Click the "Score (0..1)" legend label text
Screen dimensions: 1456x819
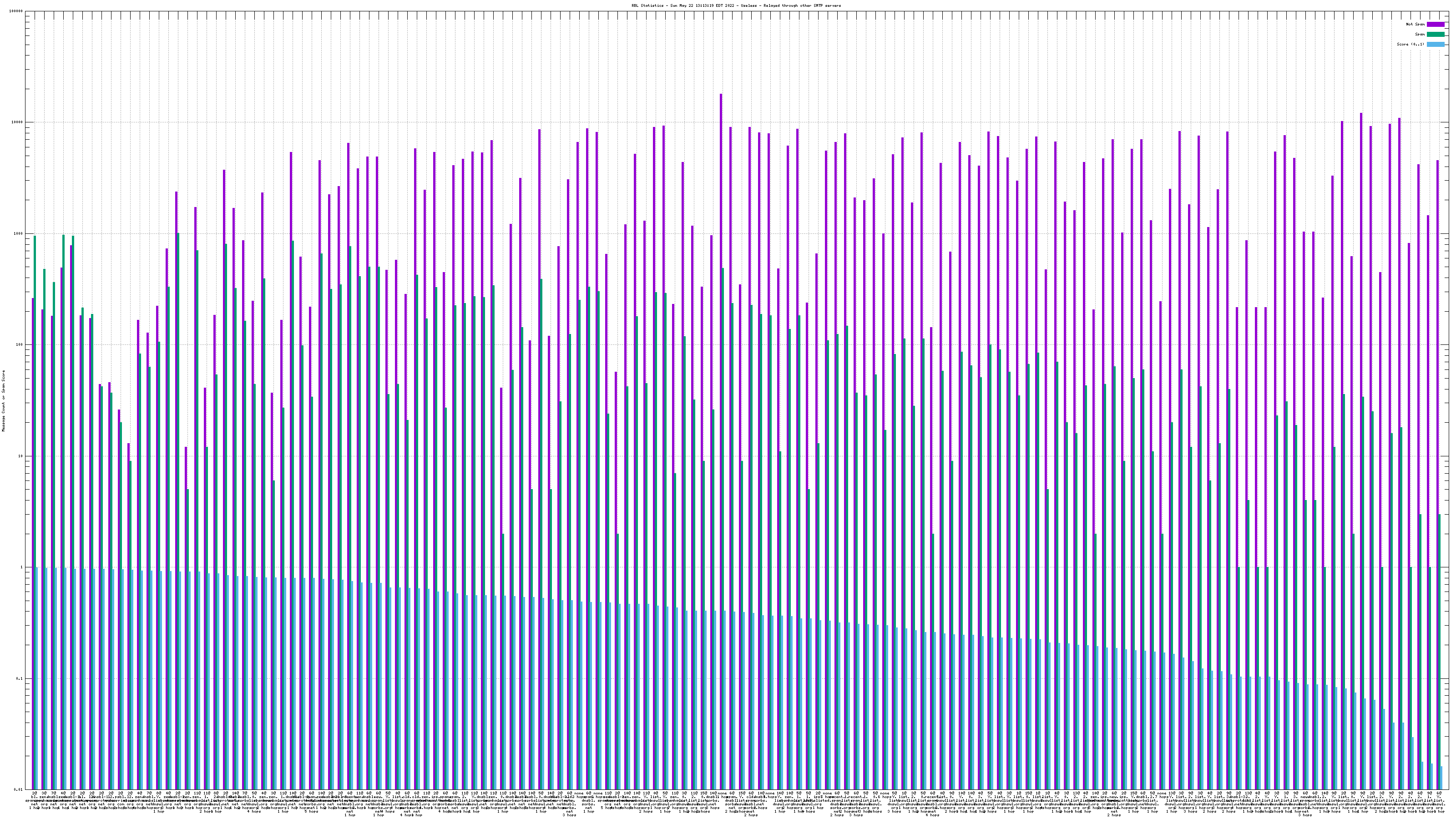click(1410, 44)
